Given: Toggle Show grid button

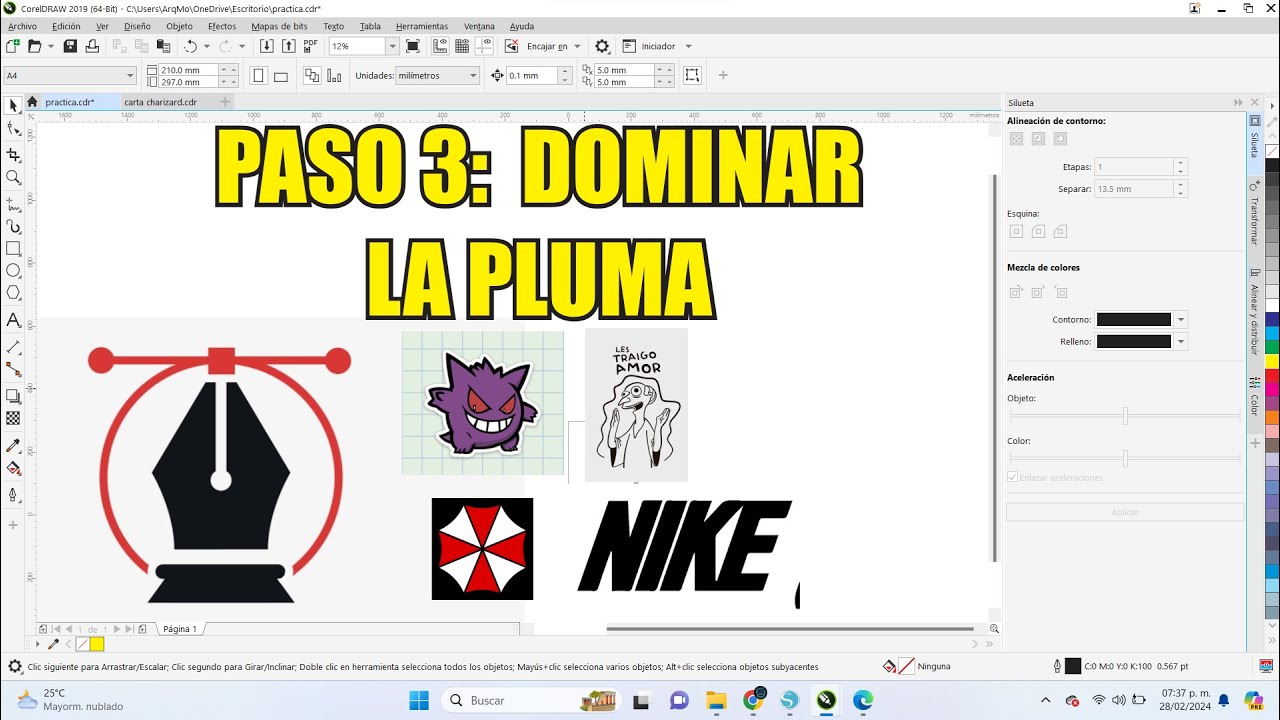Looking at the screenshot, I should click(462, 46).
